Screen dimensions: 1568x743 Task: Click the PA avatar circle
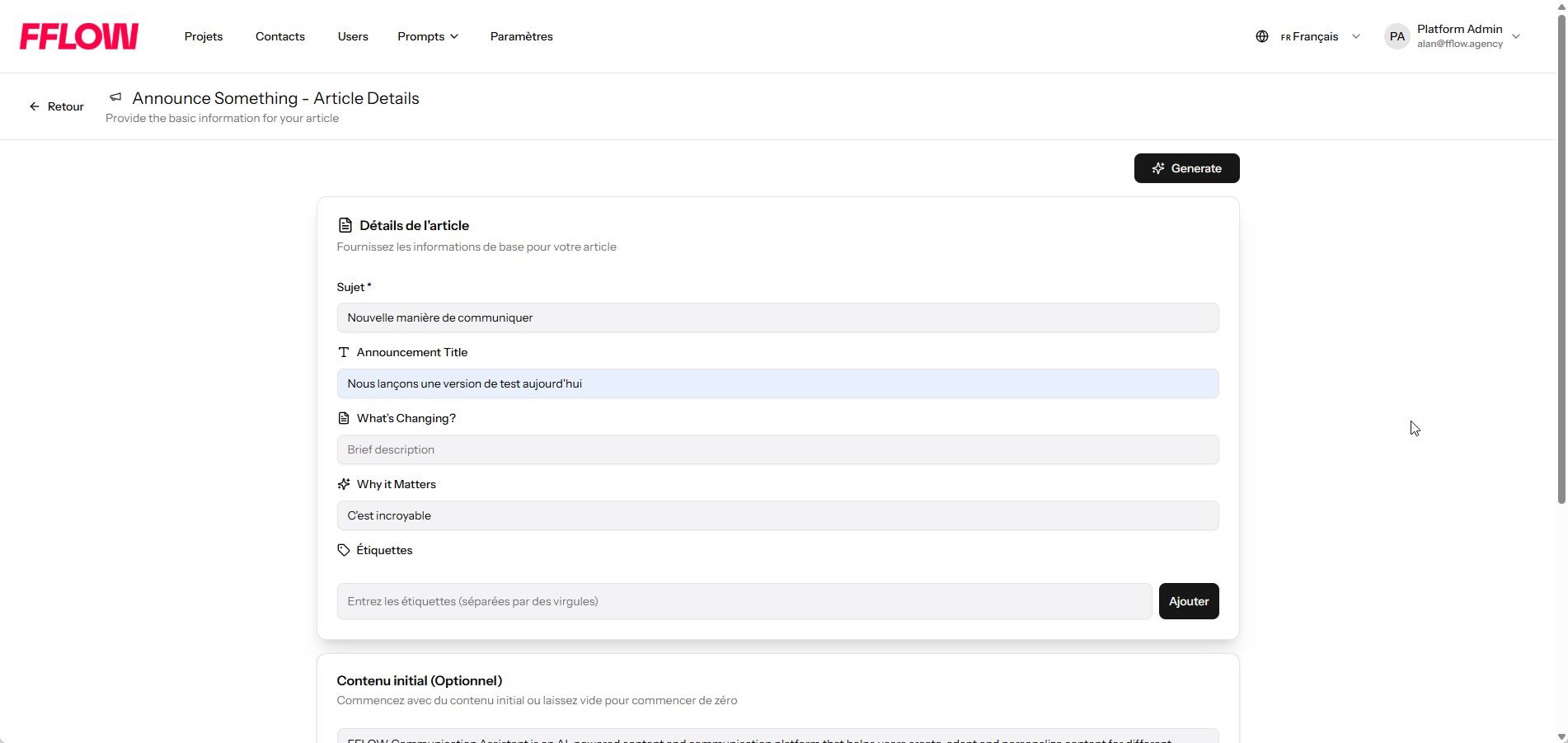[x=1397, y=36]
